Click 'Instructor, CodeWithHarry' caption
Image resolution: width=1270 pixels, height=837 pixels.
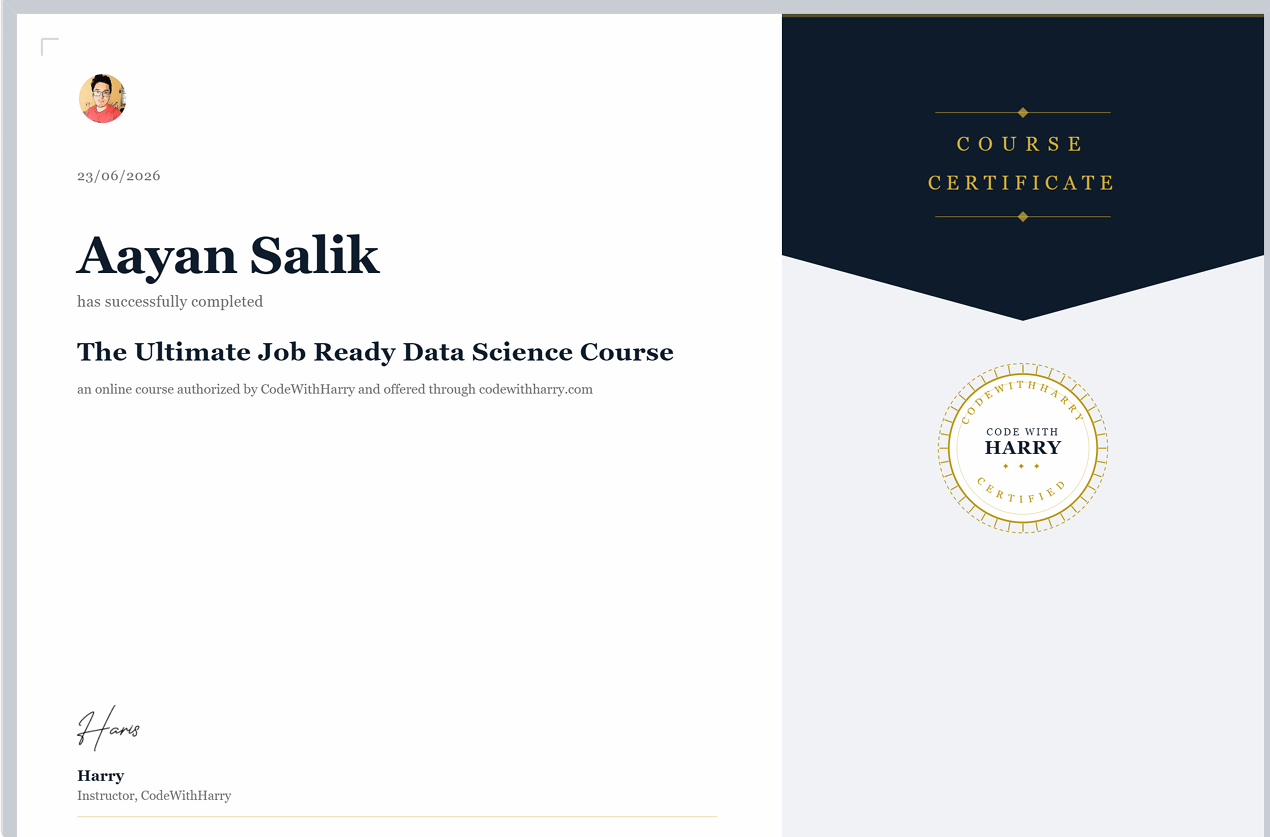click(154, 796)
